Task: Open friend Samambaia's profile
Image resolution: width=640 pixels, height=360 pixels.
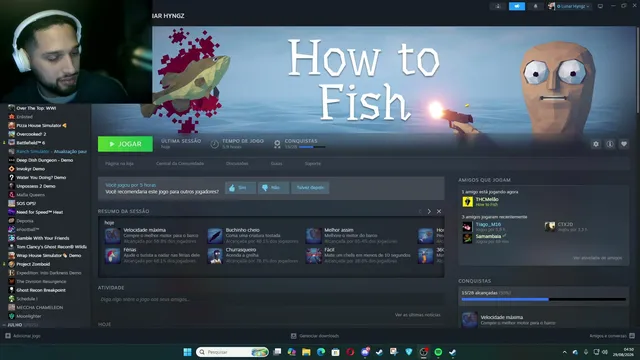Action: pyautogui.click(x=488, y=236)
